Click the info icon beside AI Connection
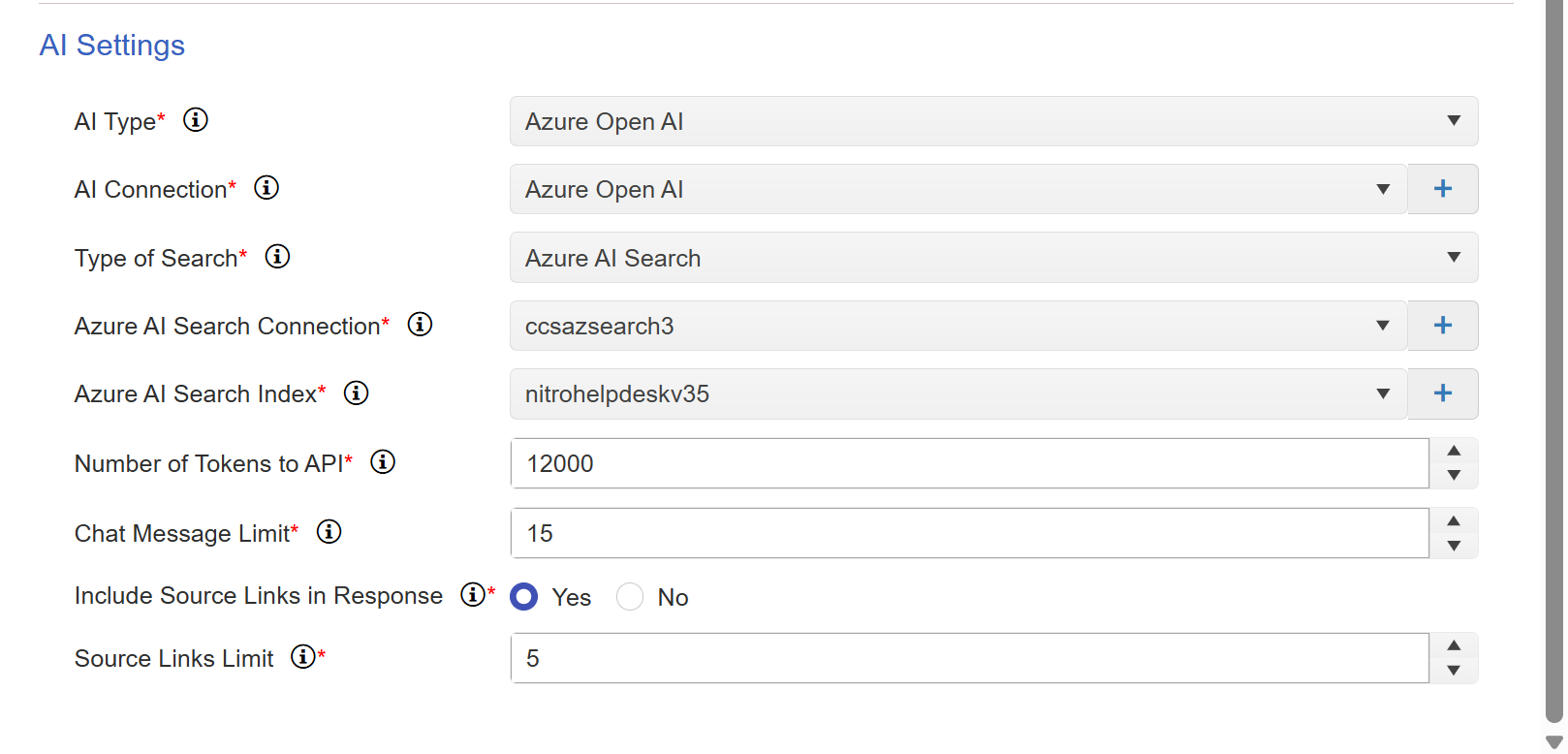 267,188
